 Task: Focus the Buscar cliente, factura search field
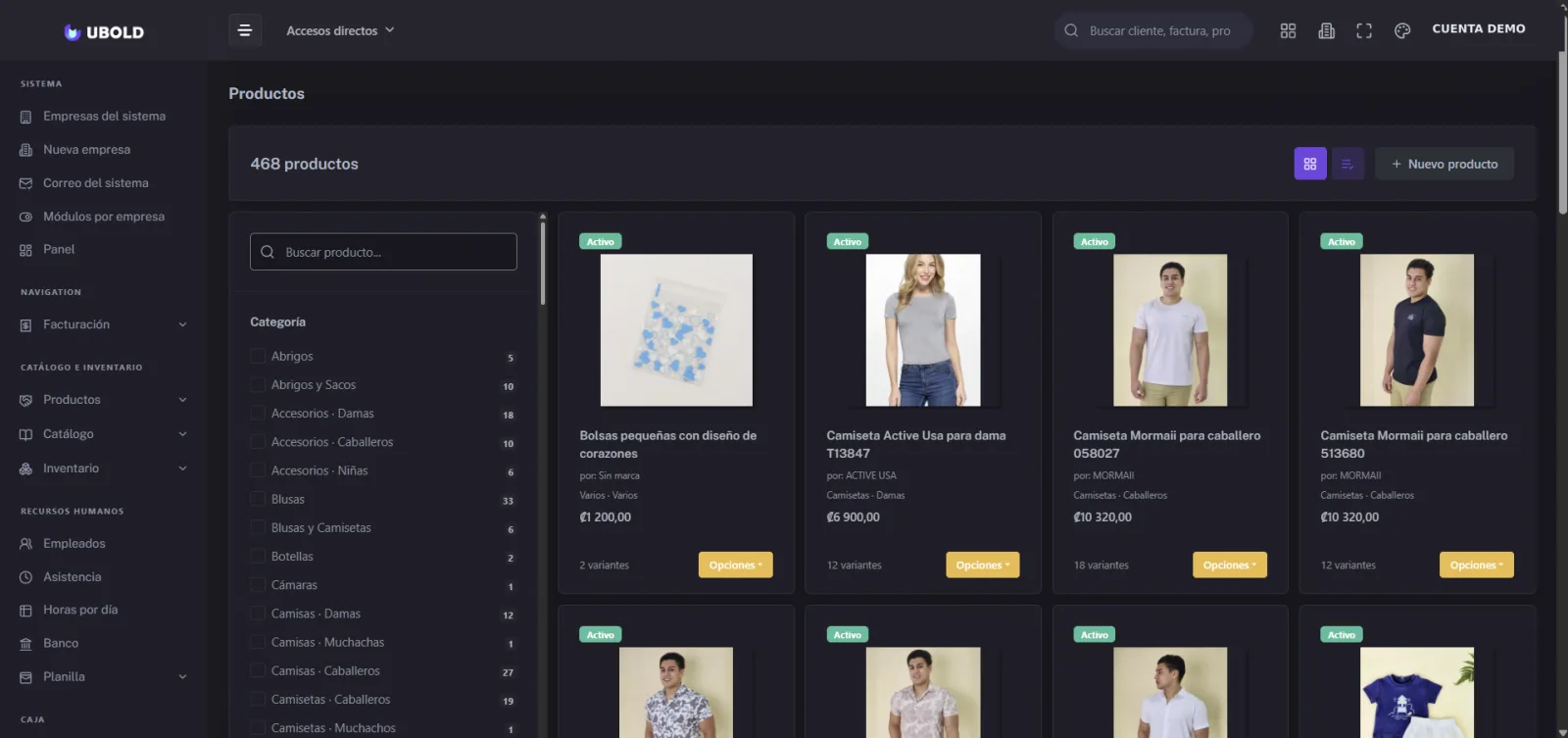[1153, 30]
